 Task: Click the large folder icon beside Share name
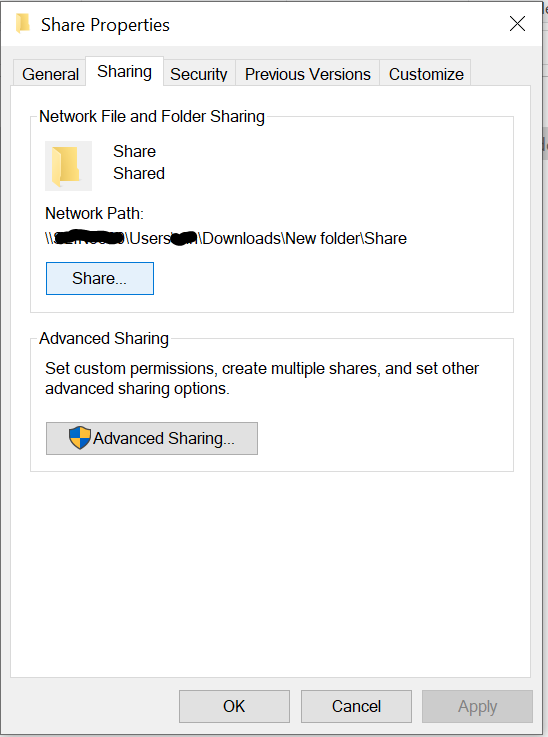click(x=68, y=166)
